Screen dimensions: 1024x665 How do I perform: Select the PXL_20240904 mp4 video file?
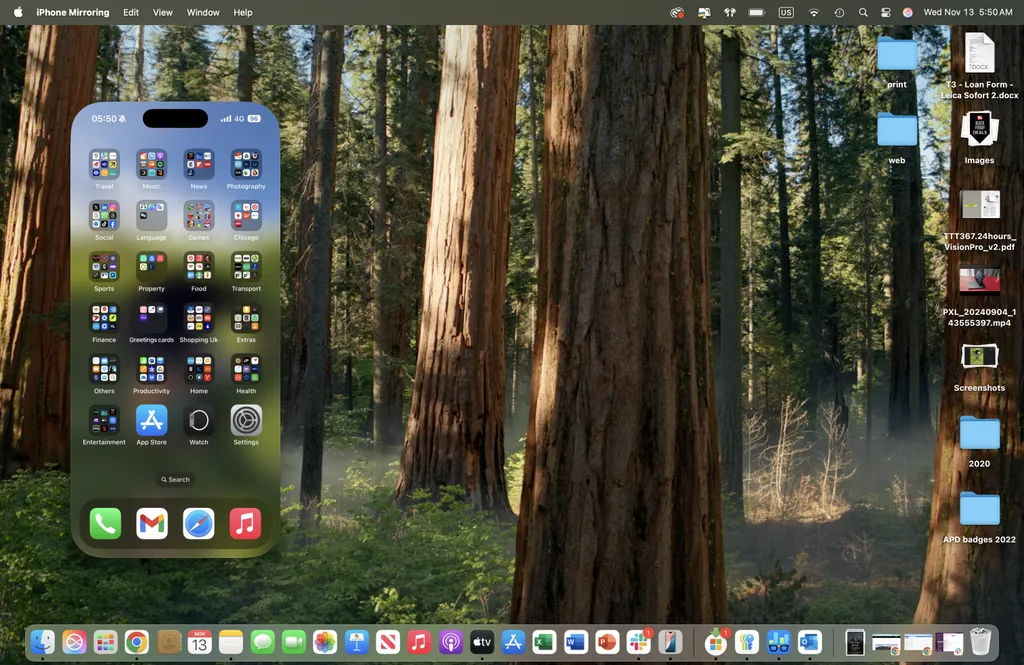[x=979, y=280]
